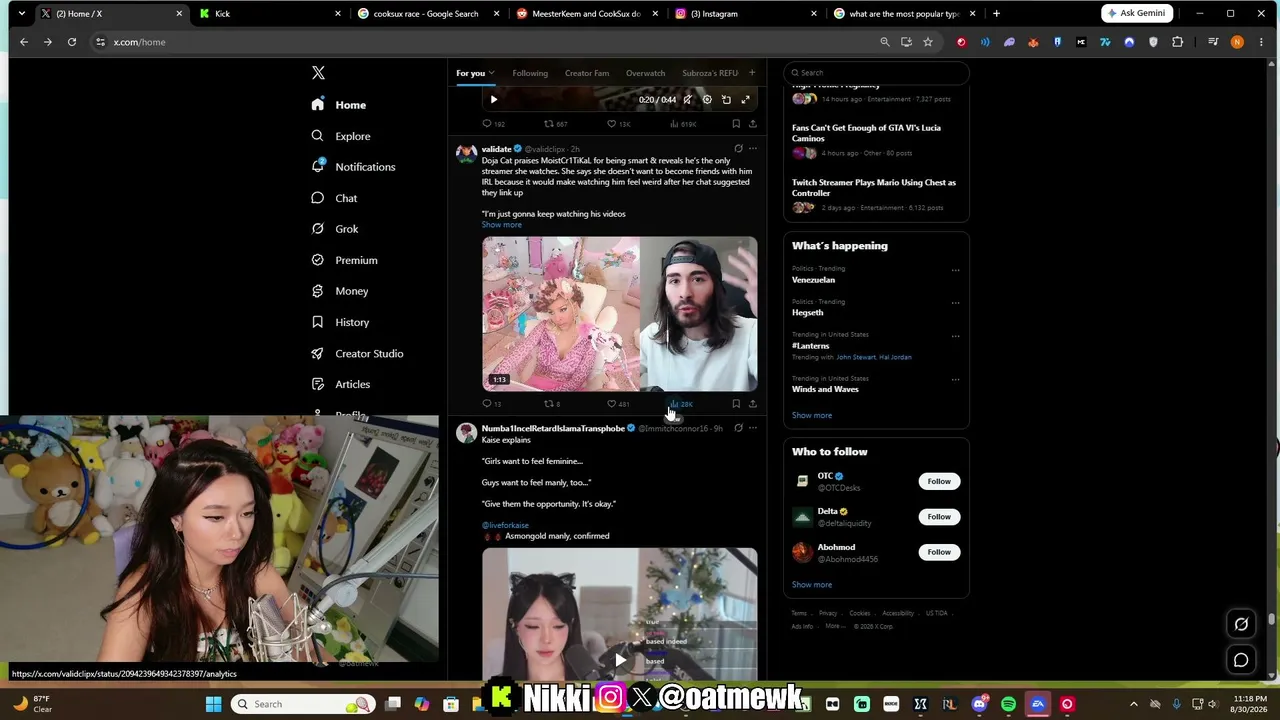Click the Chrome address bar showing x.com/home
This screenshot has height=720, width=1280.
480,42
